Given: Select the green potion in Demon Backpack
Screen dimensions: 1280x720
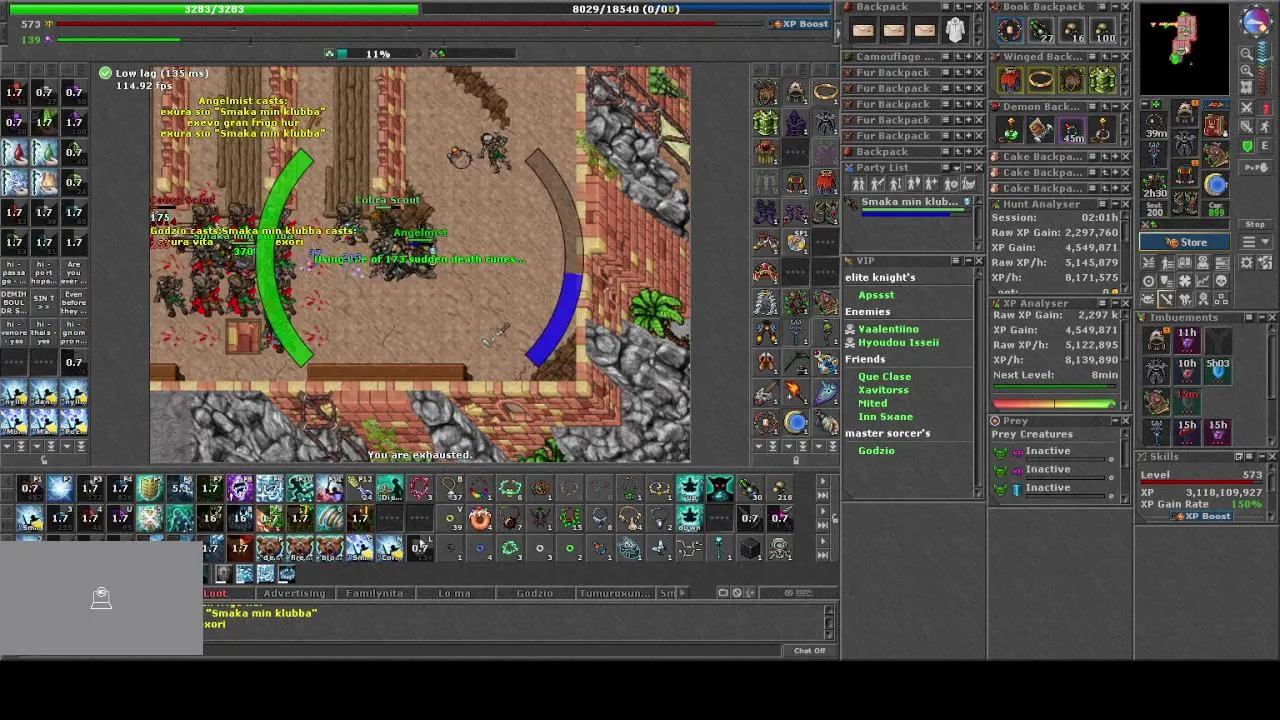Looking at the screenshot, I should pos(1010,130).
